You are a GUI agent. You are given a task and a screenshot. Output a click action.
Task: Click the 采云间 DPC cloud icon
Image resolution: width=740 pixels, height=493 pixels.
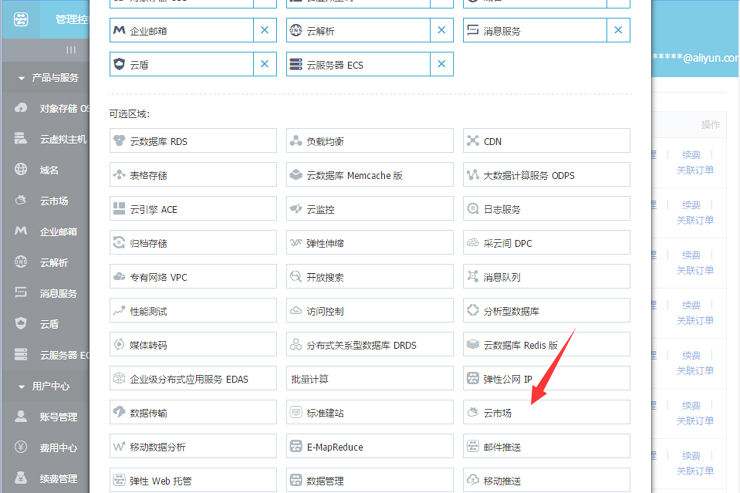click(472, 242)
